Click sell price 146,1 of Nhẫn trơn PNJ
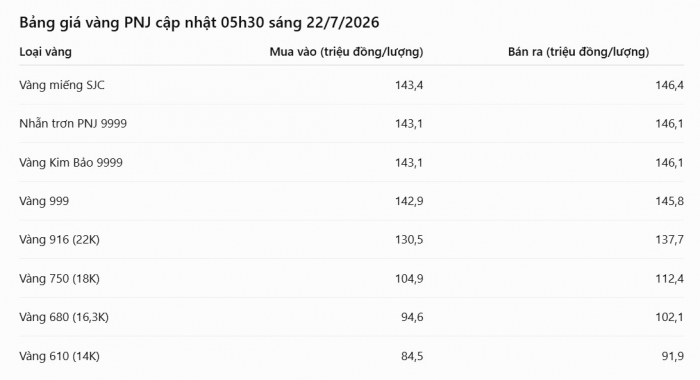 (x=669, y=124)
